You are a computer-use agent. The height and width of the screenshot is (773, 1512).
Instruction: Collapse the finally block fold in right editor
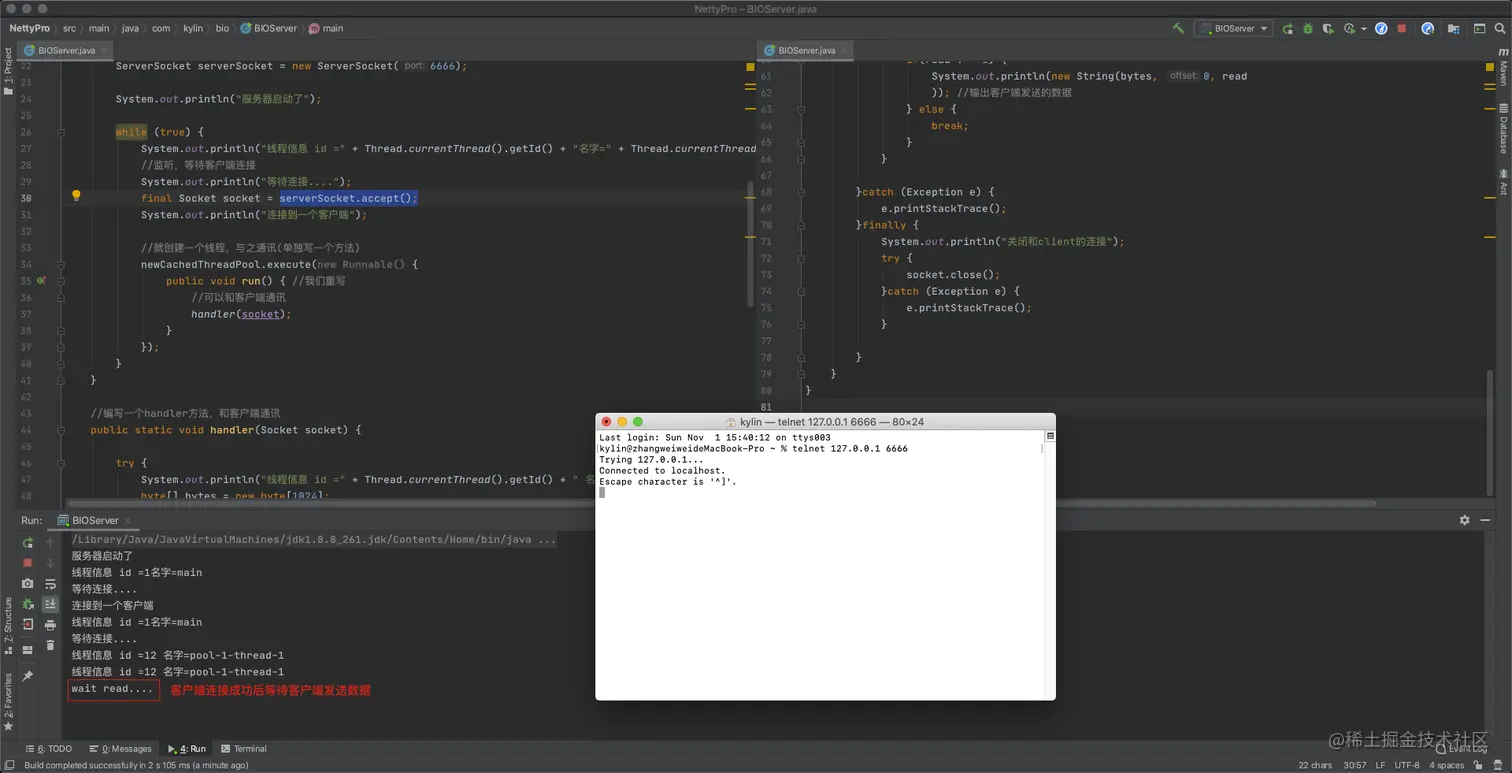coord(801,225)
